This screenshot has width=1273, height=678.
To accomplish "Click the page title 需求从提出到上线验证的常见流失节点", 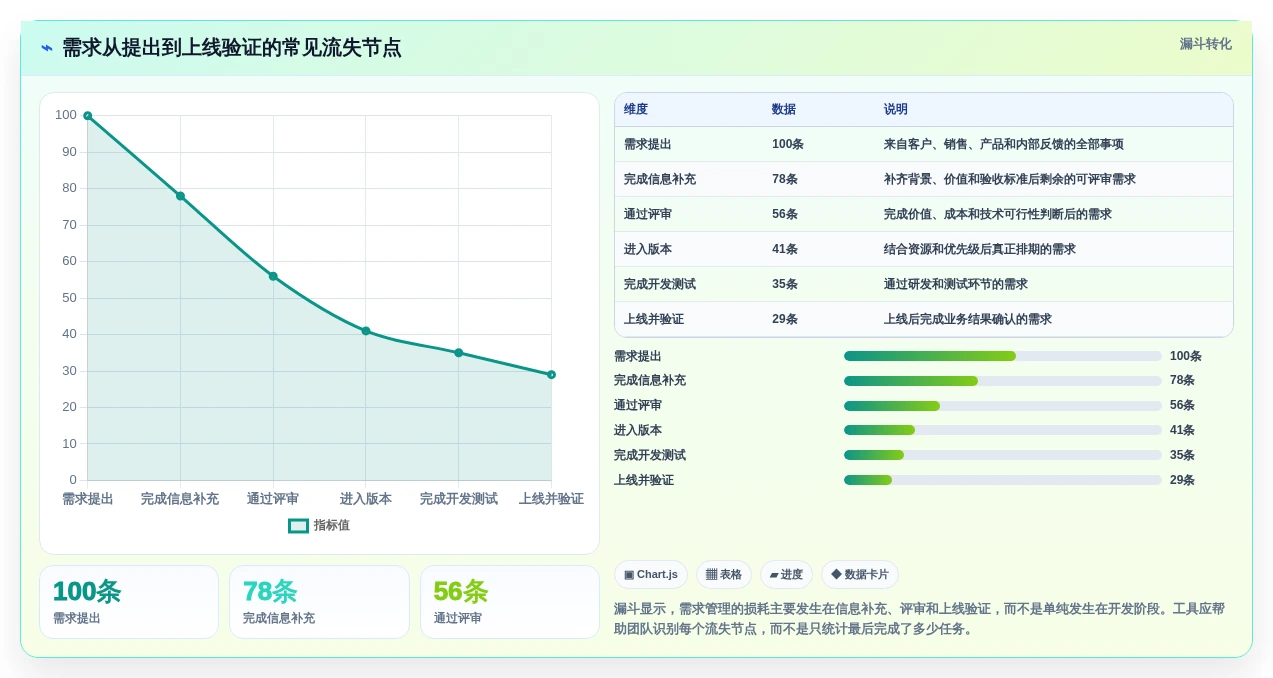I will (232, 48).
